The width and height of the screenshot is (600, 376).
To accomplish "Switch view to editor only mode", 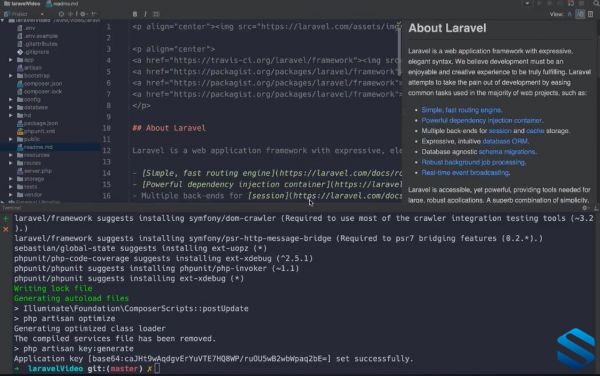I will (x=570, y=14).
